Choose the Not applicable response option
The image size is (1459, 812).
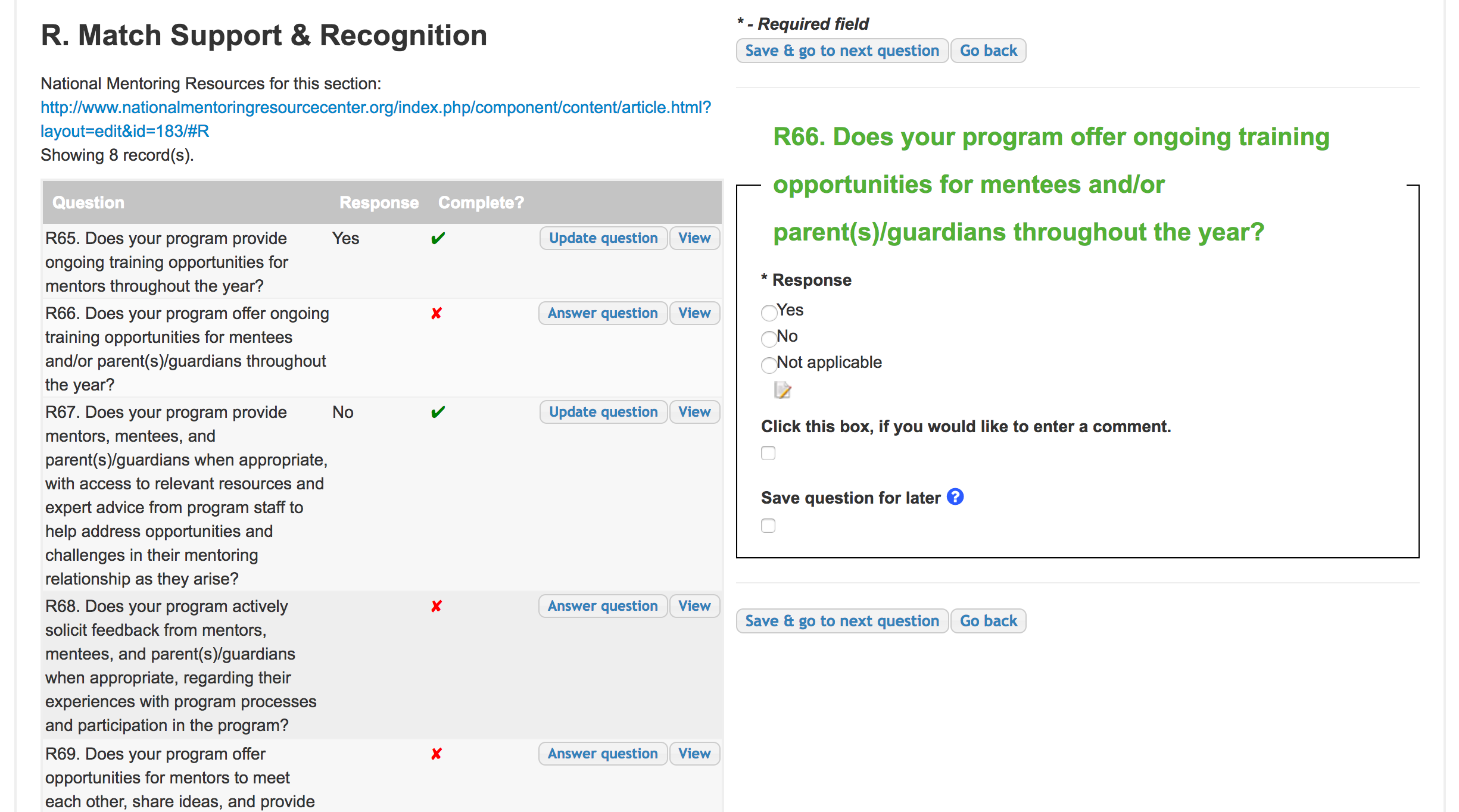tap(769, 364)
